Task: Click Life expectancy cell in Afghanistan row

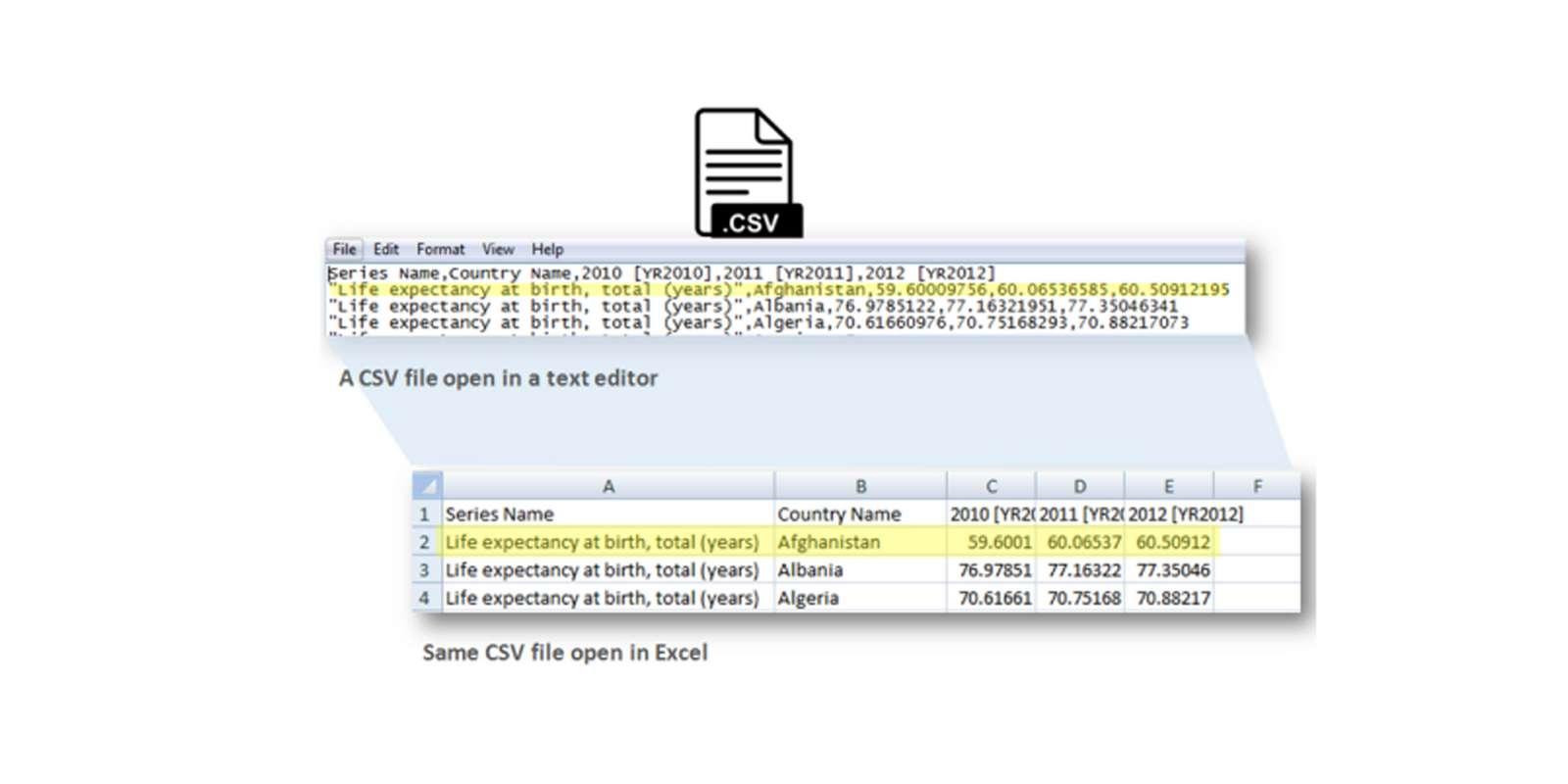Action: [x=609, y=542]
